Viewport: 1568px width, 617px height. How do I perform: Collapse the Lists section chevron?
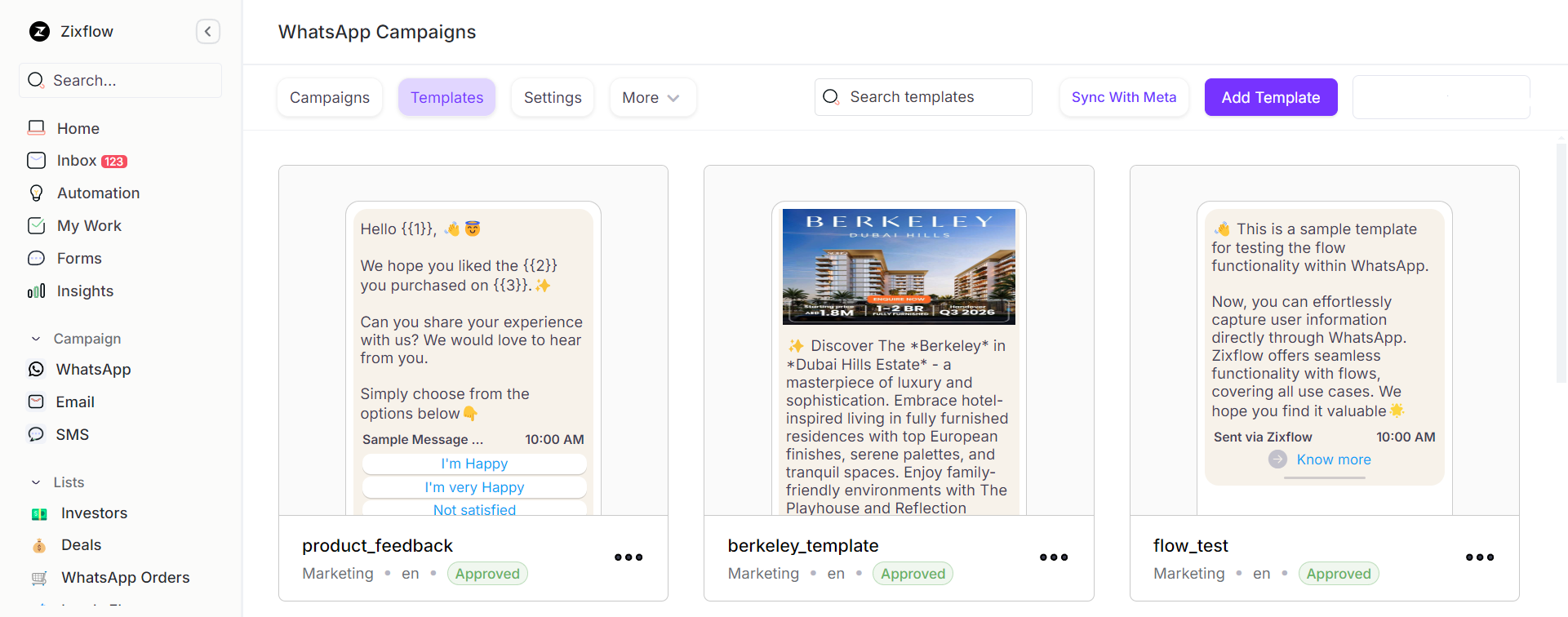[36, 482]
